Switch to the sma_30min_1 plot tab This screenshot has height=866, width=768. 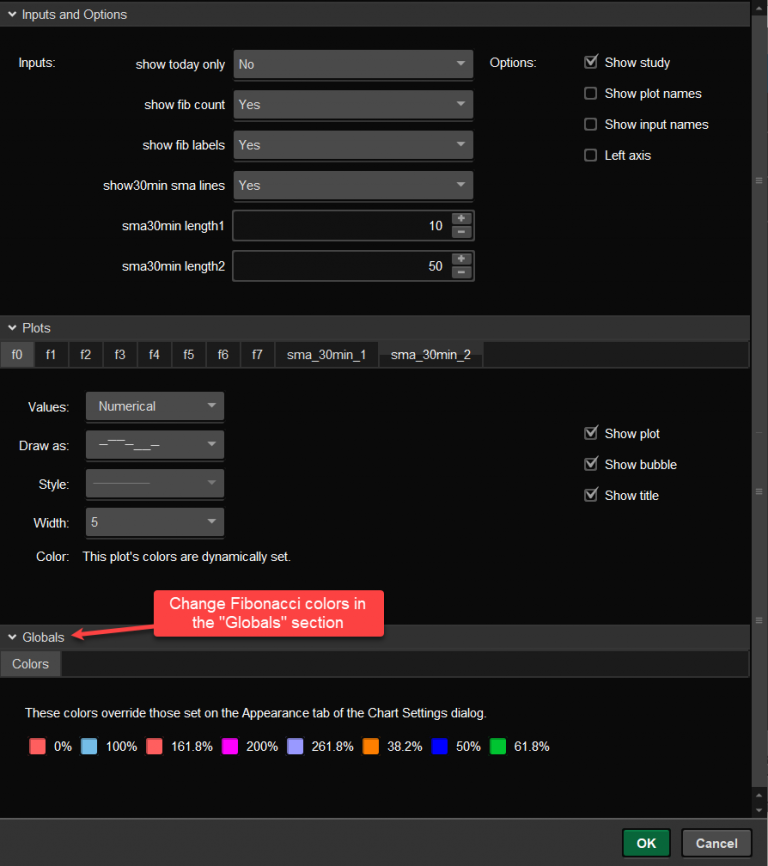(x=327, y=355)
